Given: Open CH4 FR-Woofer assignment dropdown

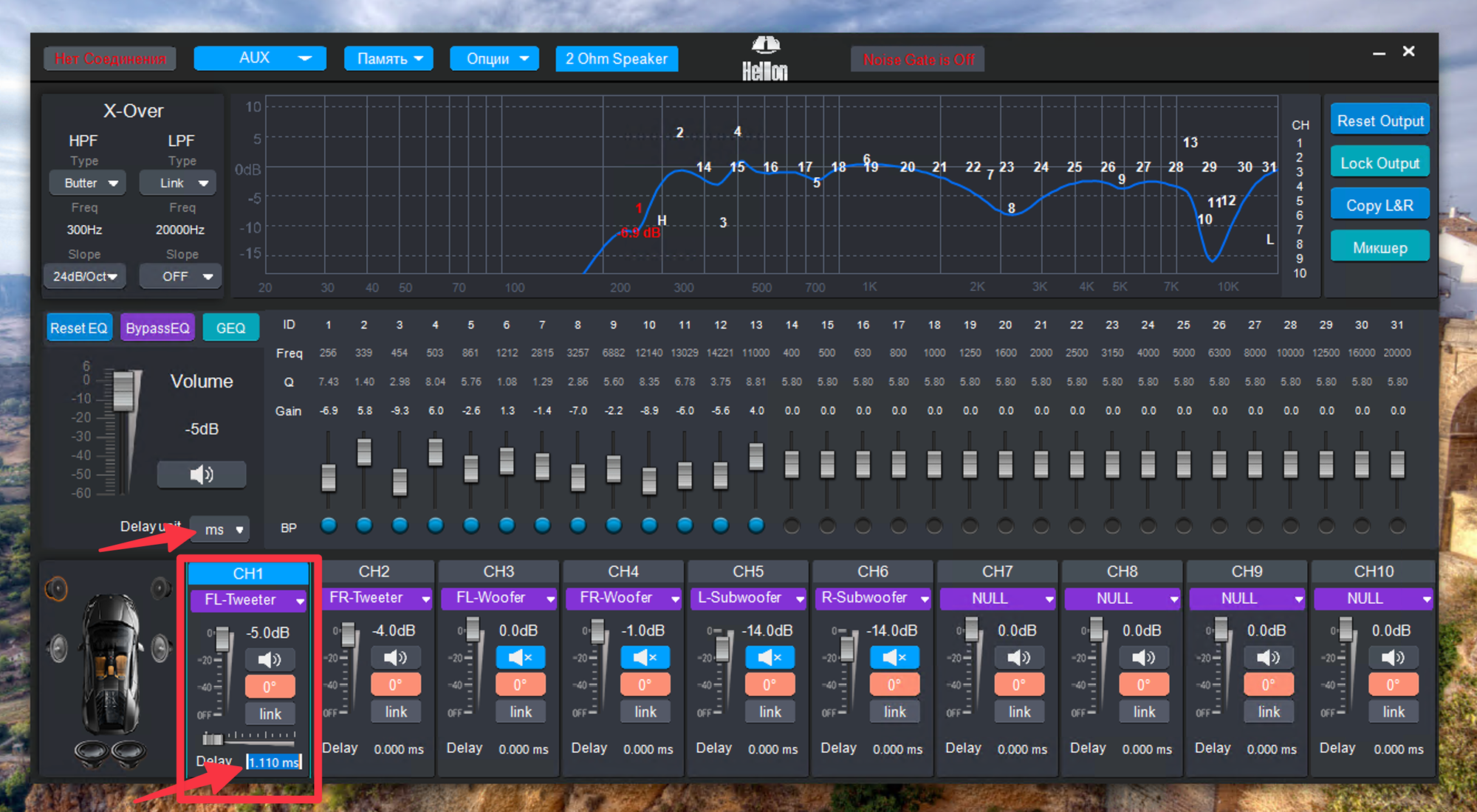Looking at the screenshot, I should [x=623, y=598].
